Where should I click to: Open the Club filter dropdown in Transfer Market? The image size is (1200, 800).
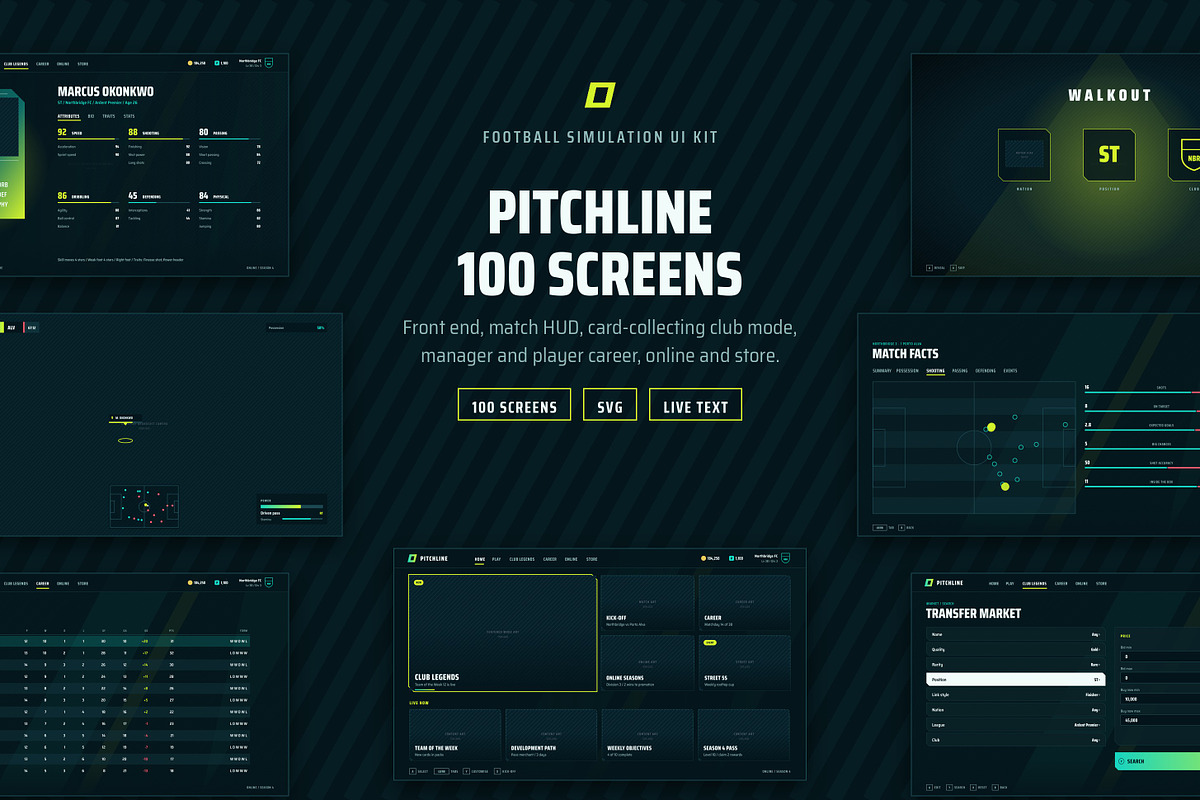coord(1014,740)
